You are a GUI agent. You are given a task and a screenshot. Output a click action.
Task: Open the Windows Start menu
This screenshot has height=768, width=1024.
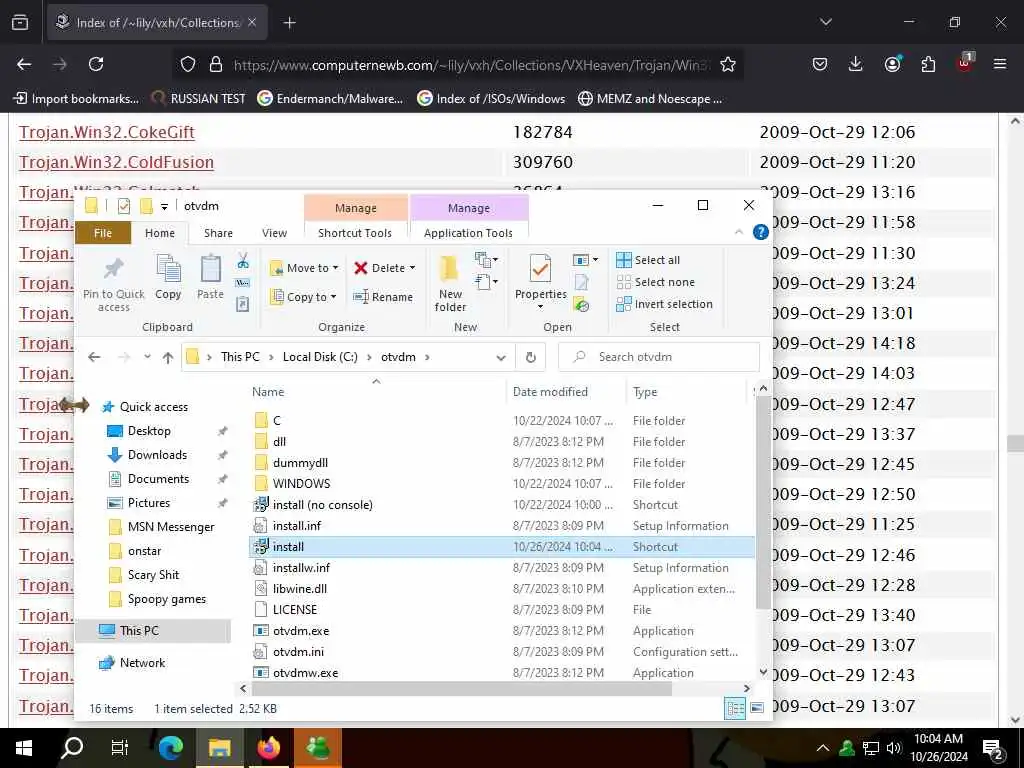tap(24, 748)
